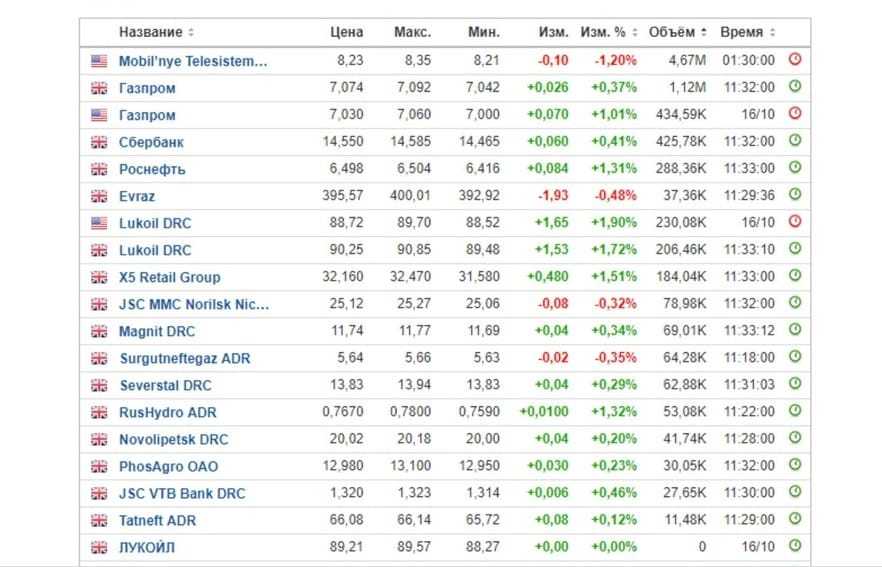The height and width of the screenshot is (567, 882).
Task: Open the Роснефть stock link
Action: click(x=152, y=169)
